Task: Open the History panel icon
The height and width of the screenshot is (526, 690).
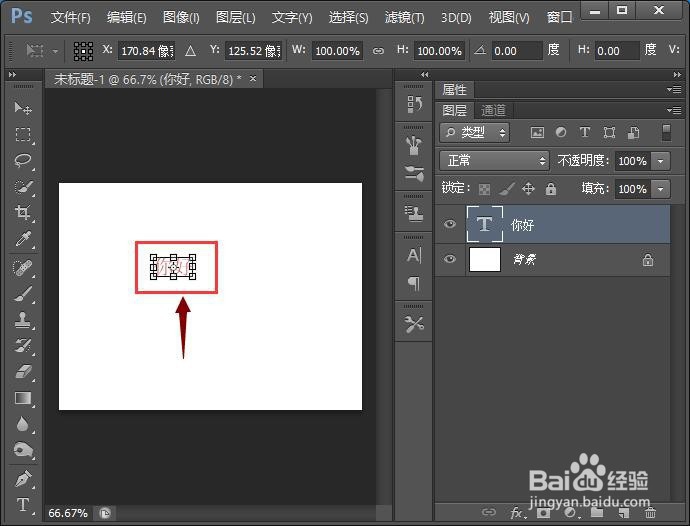Action: pos(414,105)
